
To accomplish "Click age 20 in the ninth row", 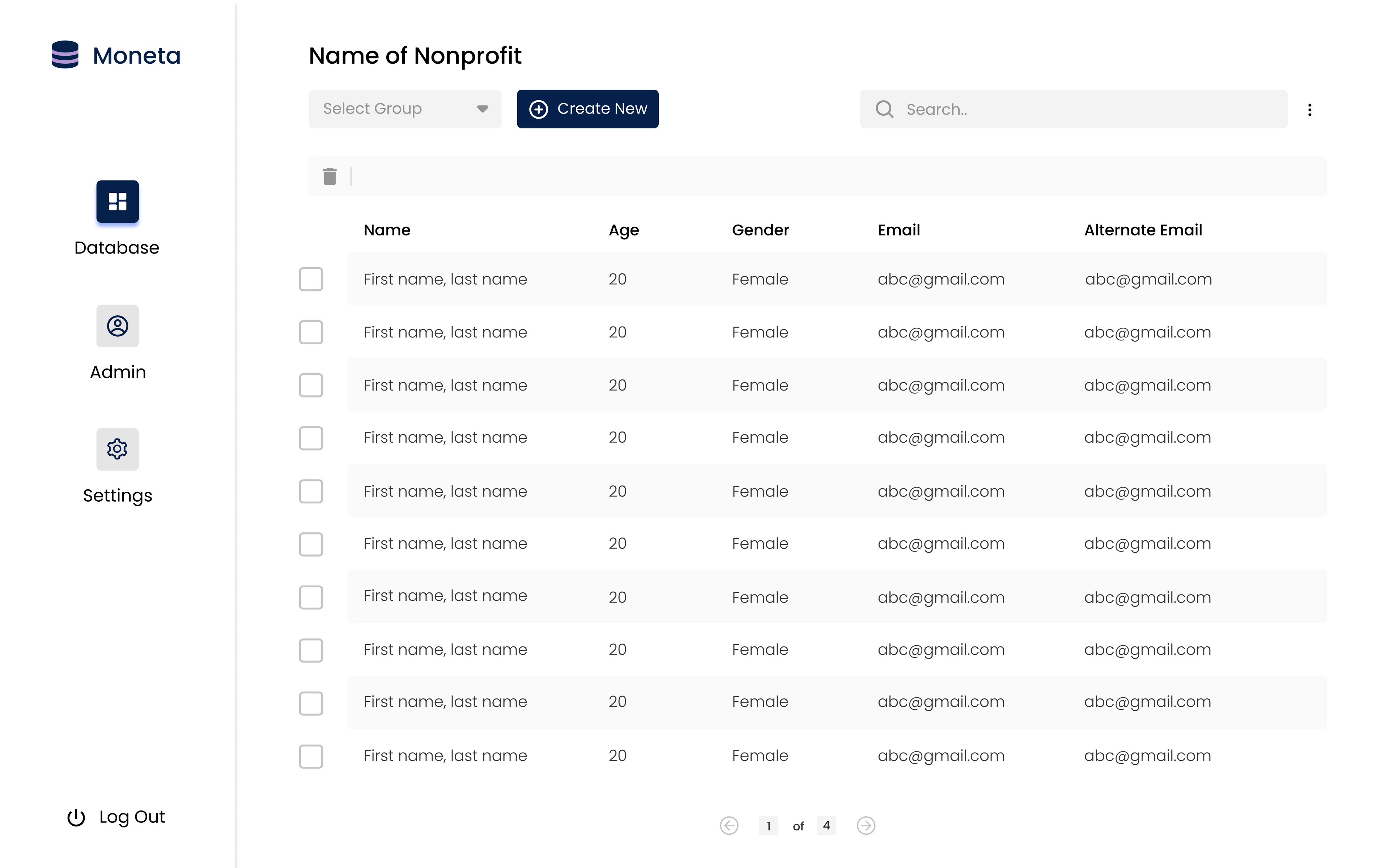I will click(617, 702).
